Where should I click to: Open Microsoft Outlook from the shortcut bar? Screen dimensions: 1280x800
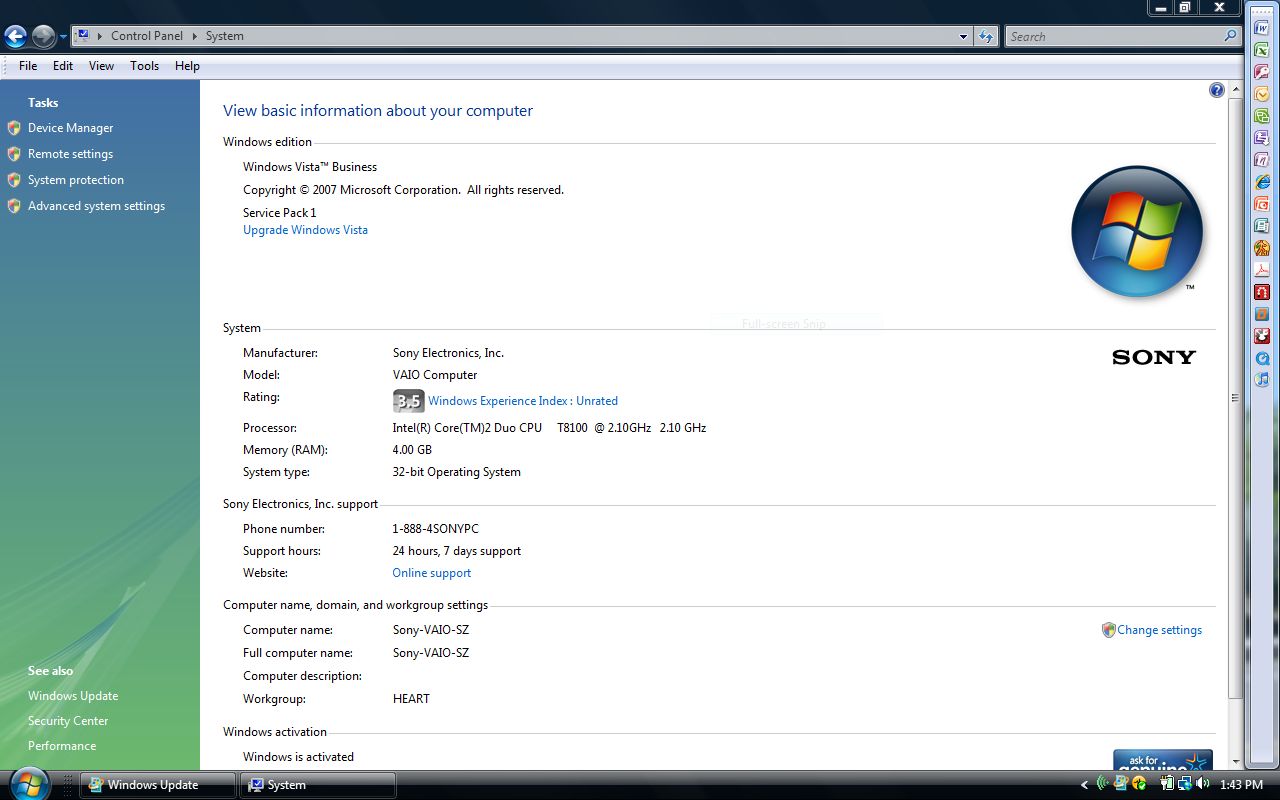1262,94
